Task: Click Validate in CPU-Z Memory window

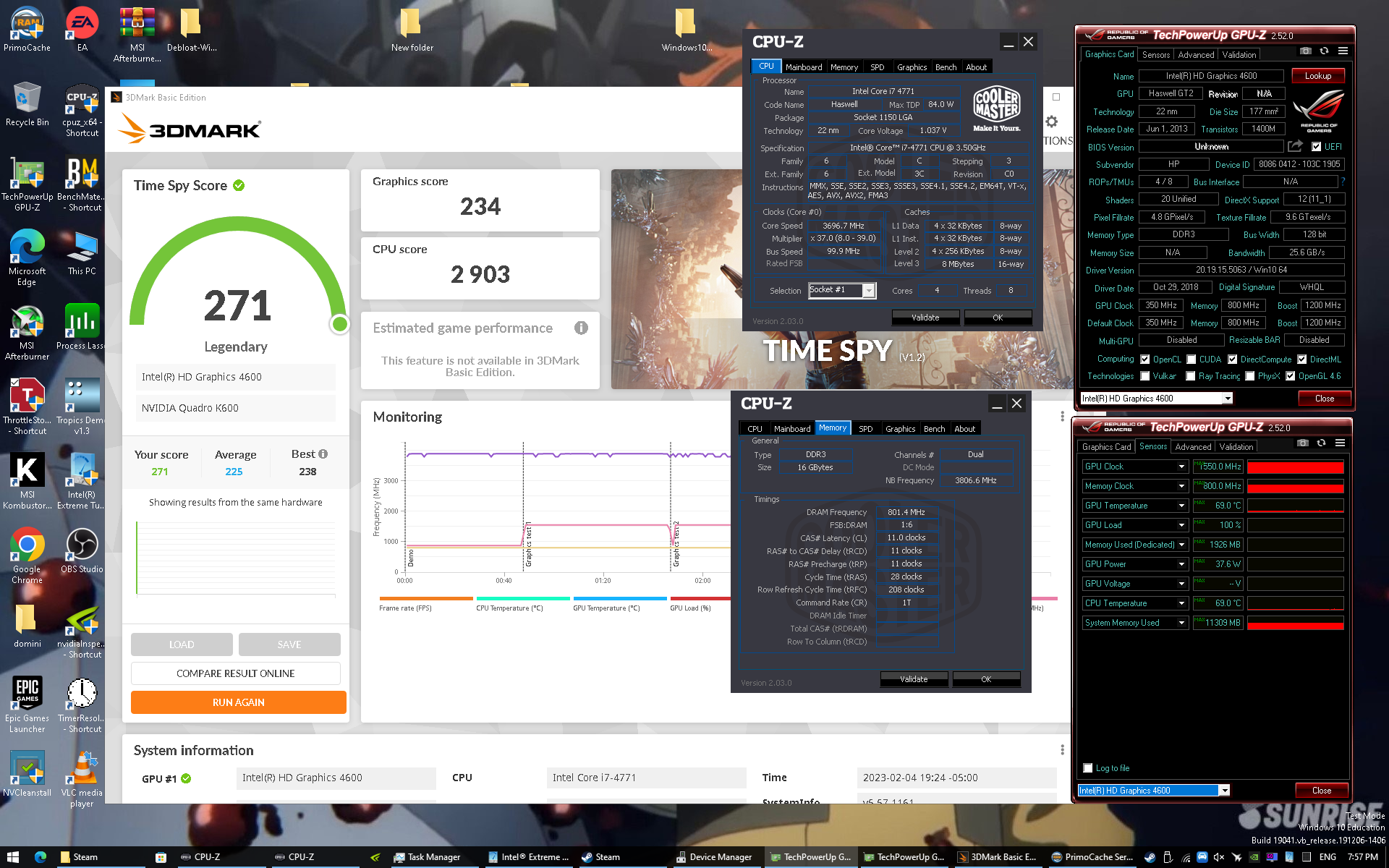Action: click(x=914, y=679)
